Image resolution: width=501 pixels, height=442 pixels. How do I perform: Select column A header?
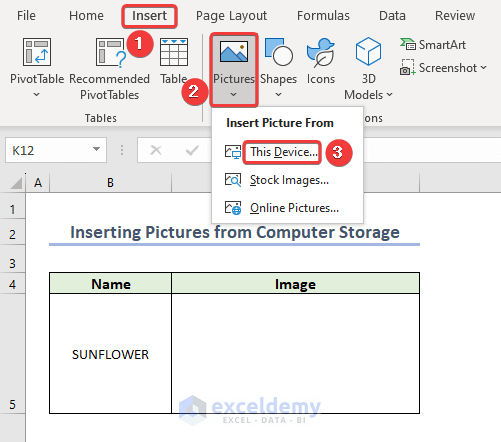coord(38,183)
